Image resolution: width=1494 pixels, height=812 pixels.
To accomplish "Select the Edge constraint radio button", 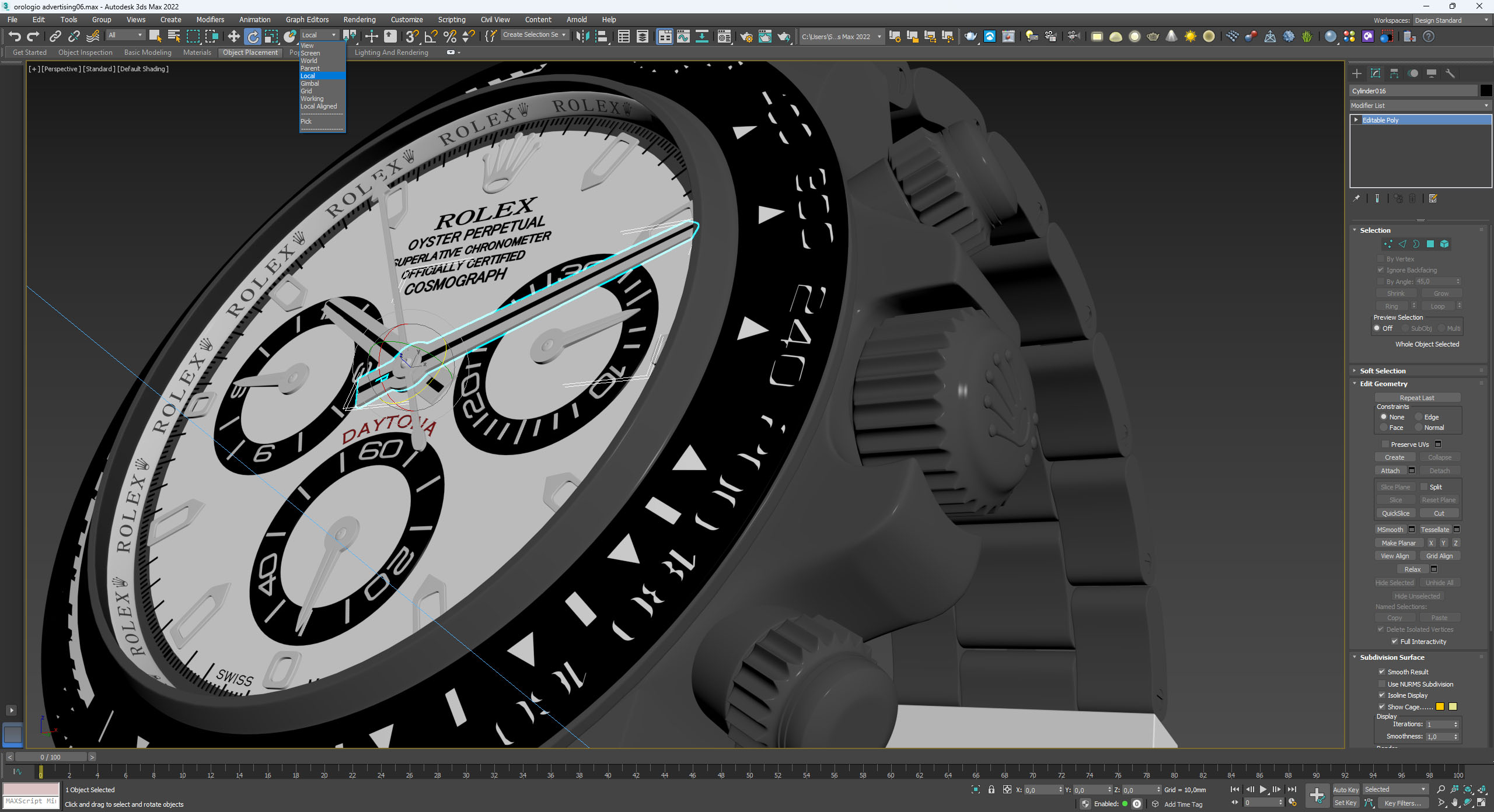I will click(1419, 417).
